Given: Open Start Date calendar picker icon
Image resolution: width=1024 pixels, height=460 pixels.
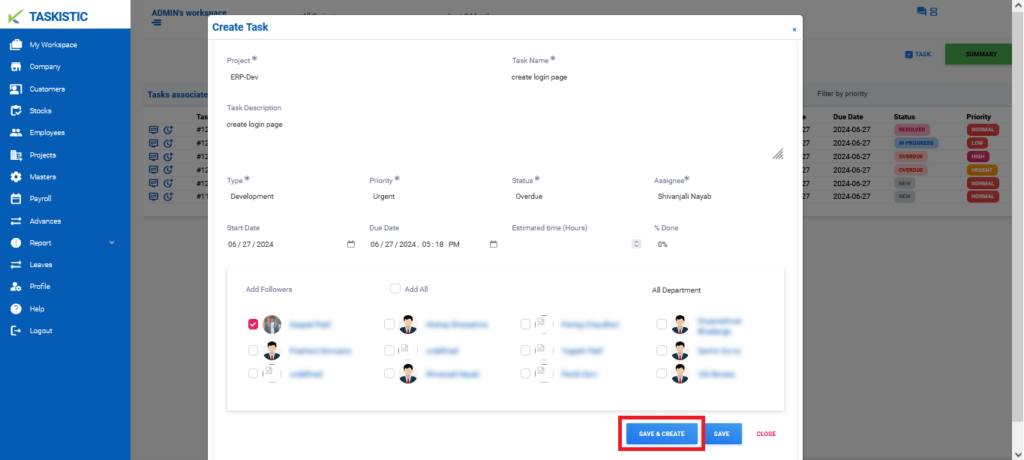Looking at the screenshot, I should [351, 244].
